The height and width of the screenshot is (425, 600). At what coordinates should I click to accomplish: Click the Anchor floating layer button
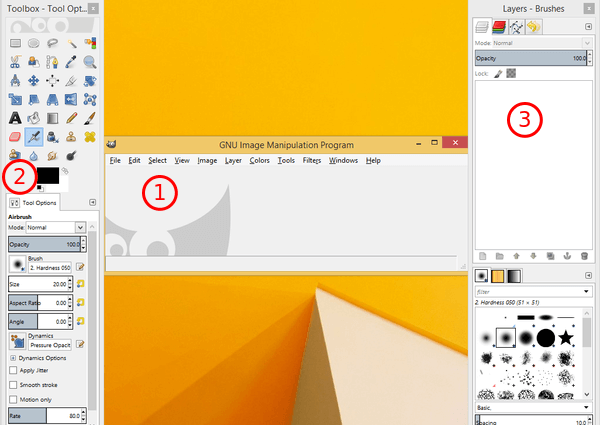point(567,256)
